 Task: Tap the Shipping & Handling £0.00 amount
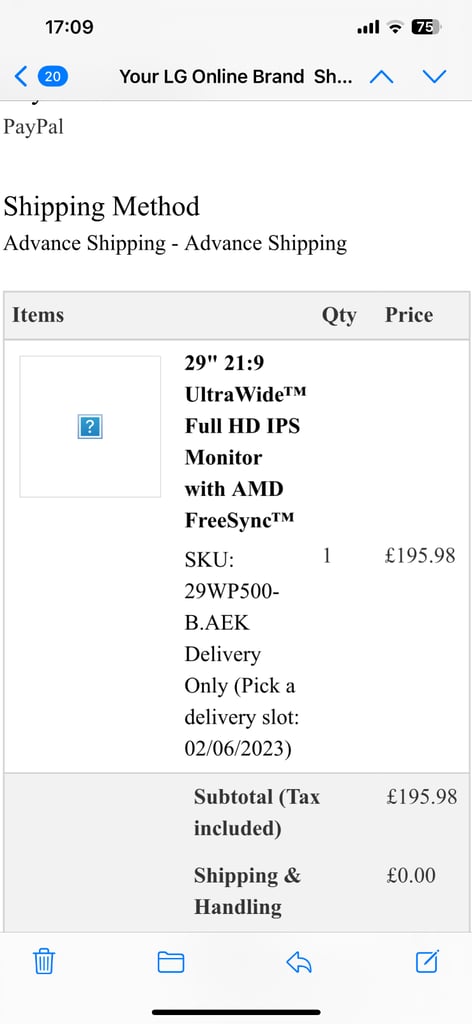click(411, 875)
